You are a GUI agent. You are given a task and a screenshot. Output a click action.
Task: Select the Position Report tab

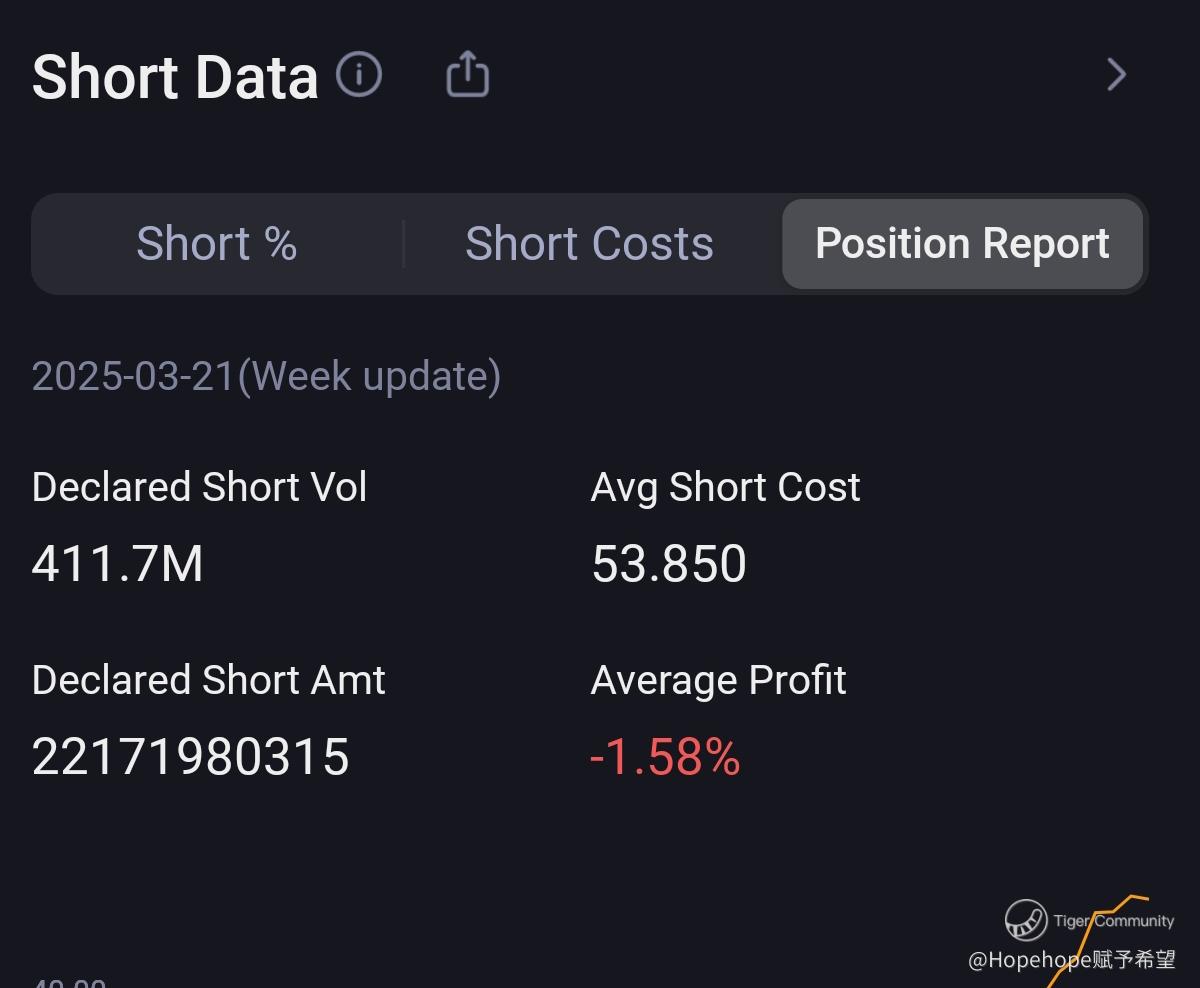962,244
